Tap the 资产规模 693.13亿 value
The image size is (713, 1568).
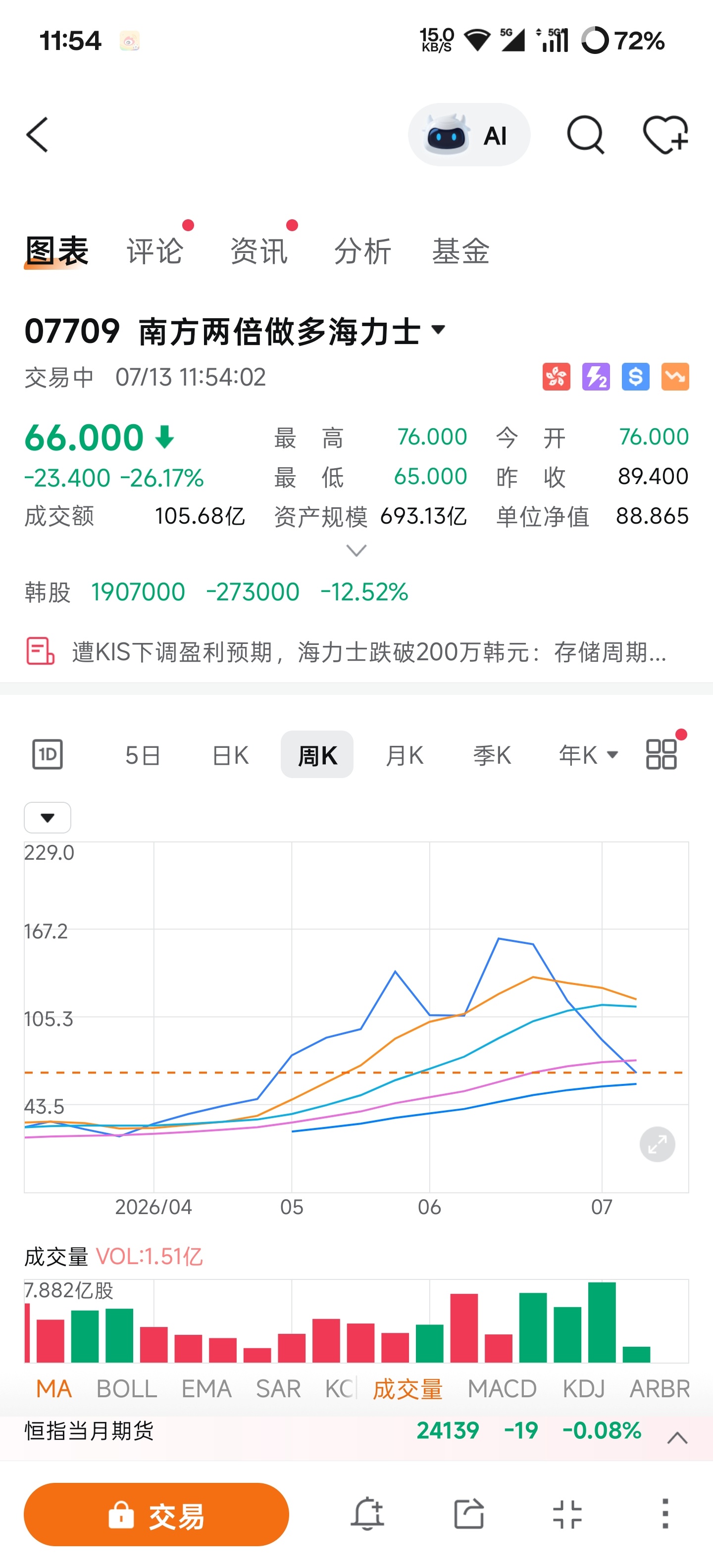[423, 516]
